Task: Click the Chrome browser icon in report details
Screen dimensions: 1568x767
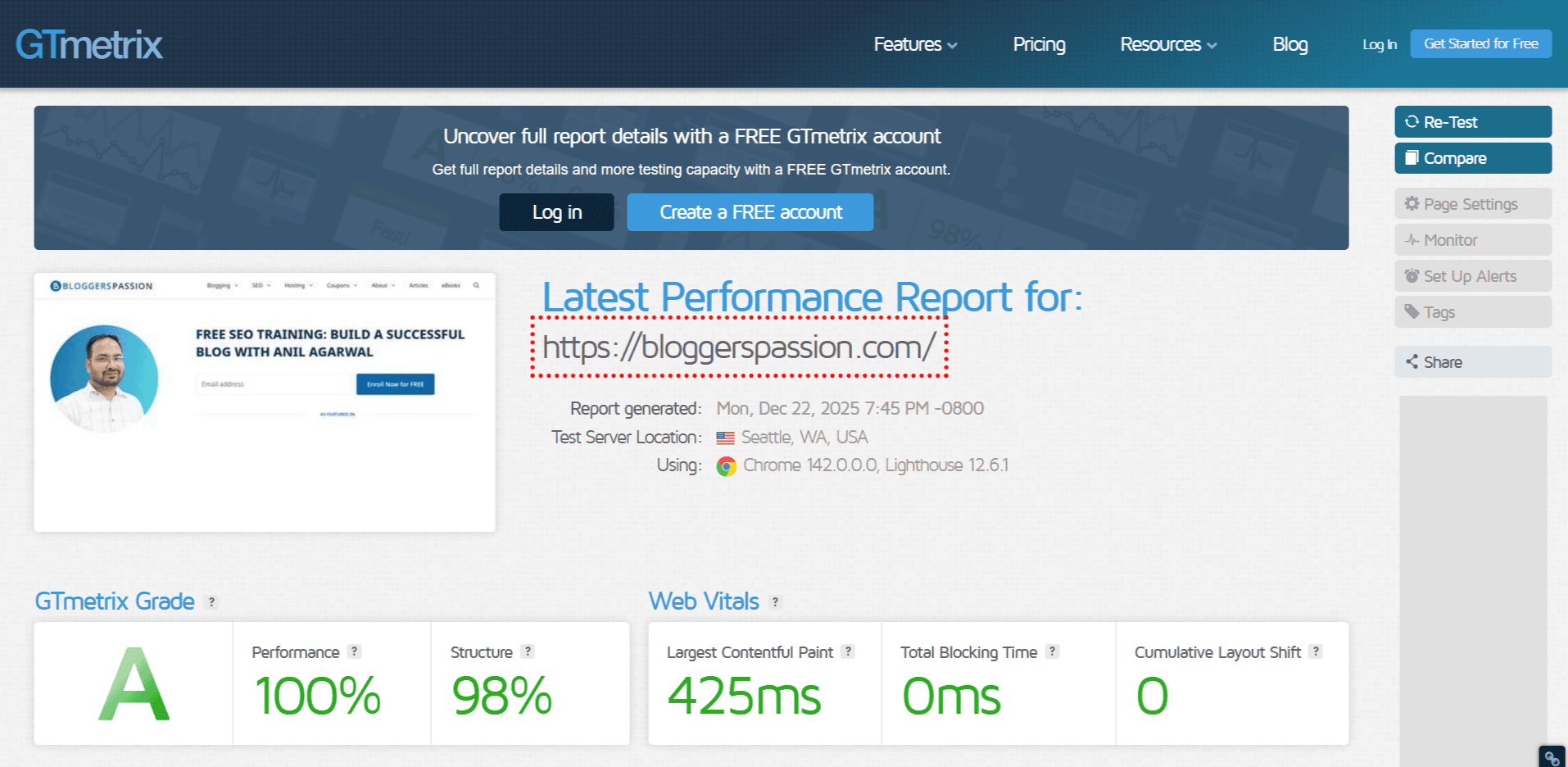Action: coord(725,465)
